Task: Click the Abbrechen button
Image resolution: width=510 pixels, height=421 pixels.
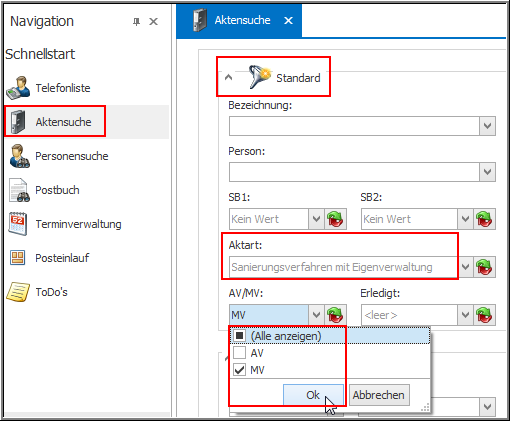Action: point(379,395)
